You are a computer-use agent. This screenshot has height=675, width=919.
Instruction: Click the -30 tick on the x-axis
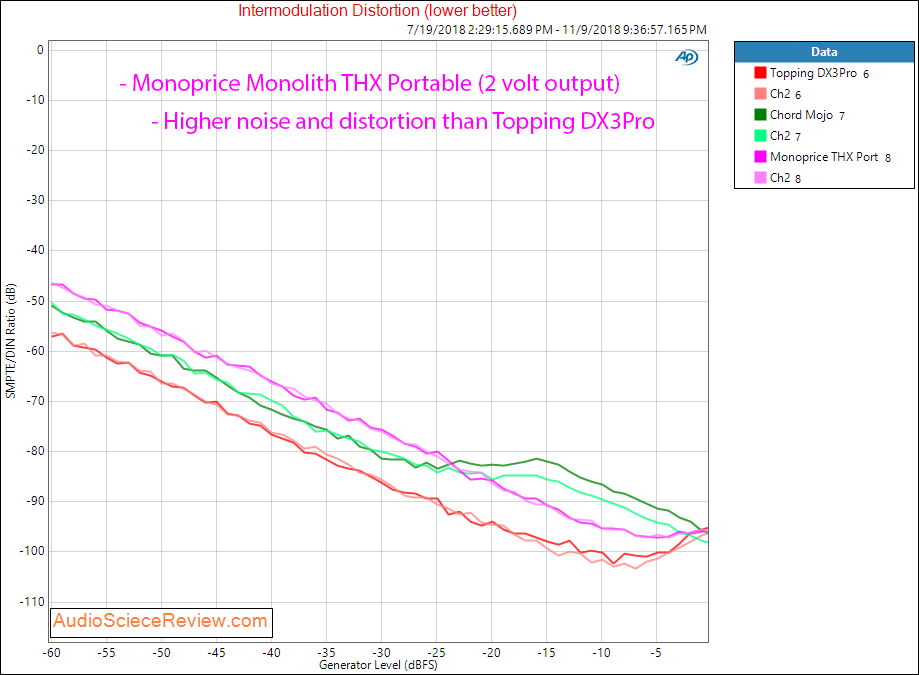(x=381, y=653)
